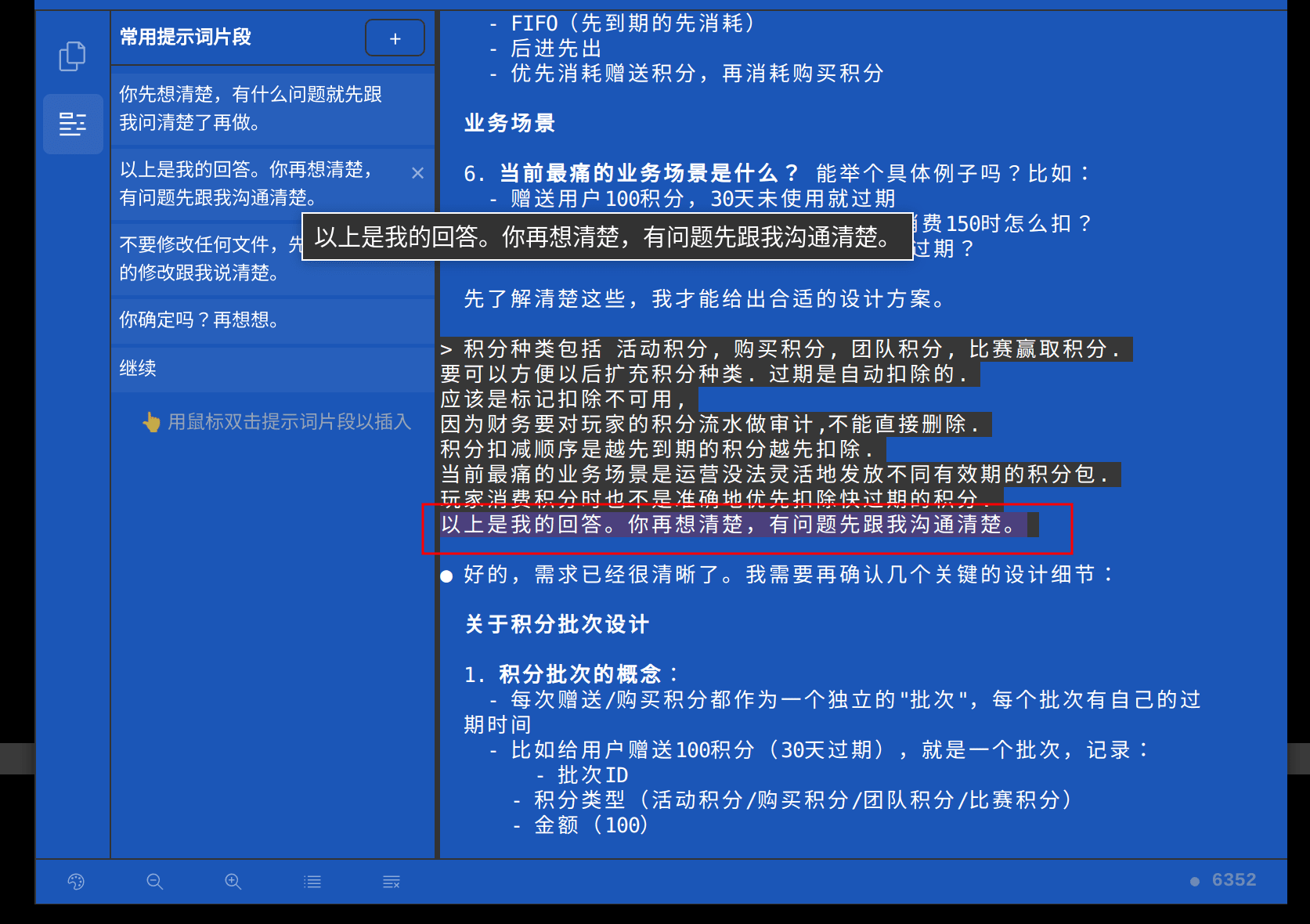The width and height of the screenshot is (1310, 924).
Task: Click the 常用提示词片段 panel title
Action: tap(183, 37)
